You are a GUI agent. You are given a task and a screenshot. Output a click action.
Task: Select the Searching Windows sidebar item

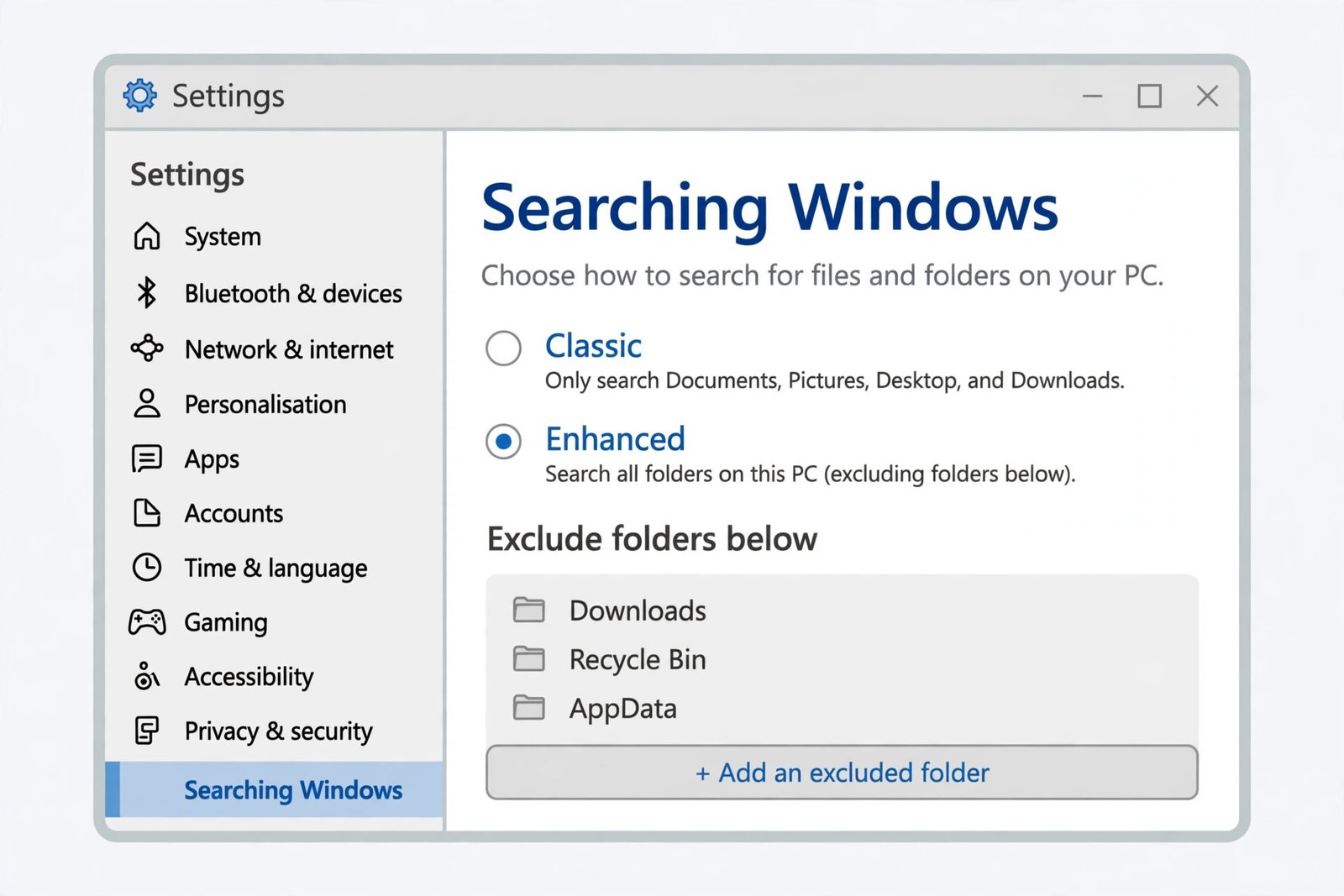[274, 789]
